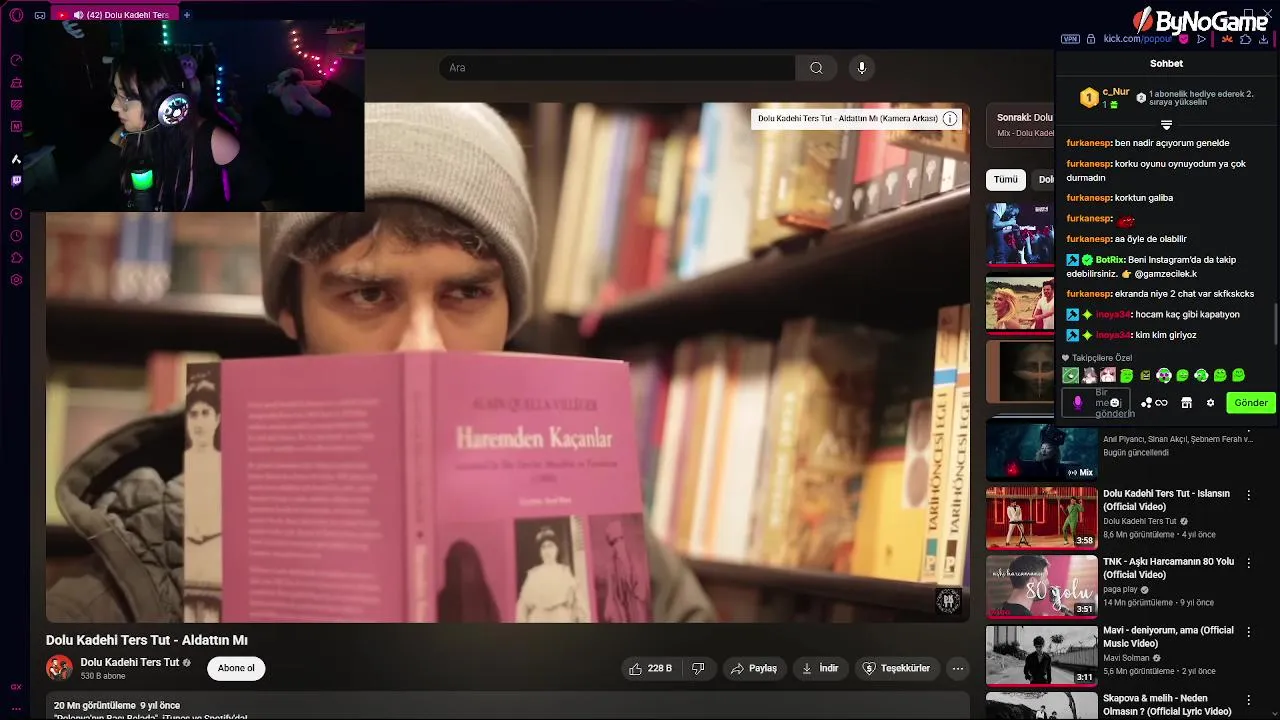Subscribe using the Abone ol button
Image resolution: width=1280 pixels, height=720 pixels.
(236, 668)
